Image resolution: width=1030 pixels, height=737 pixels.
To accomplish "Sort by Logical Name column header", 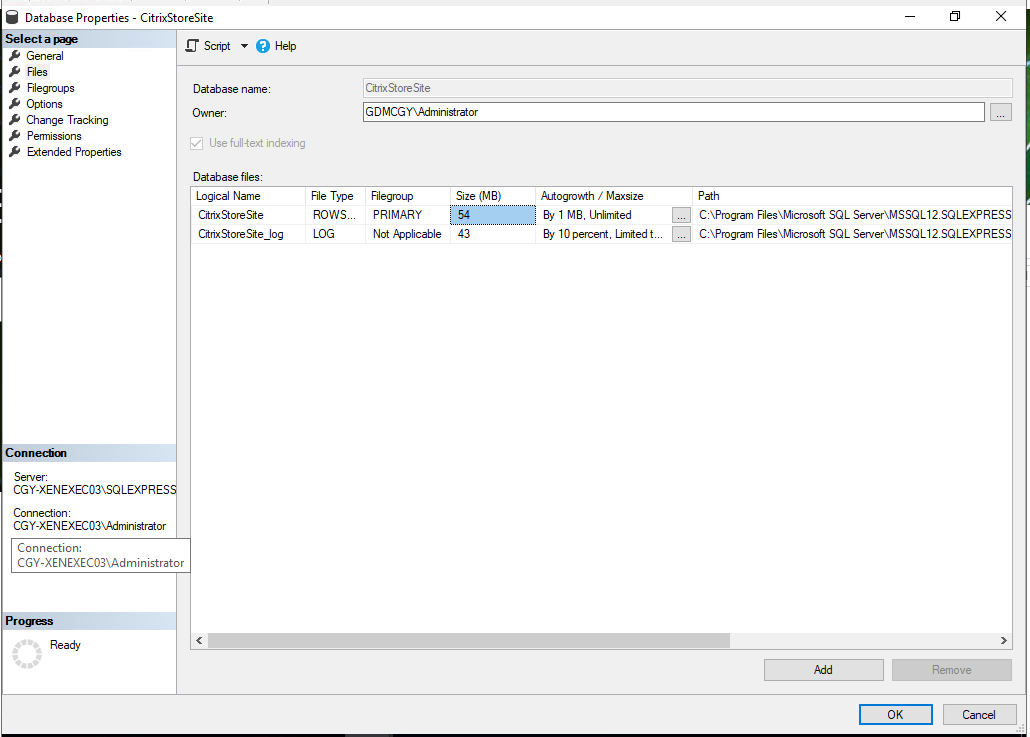I will (x=248, y=196).
